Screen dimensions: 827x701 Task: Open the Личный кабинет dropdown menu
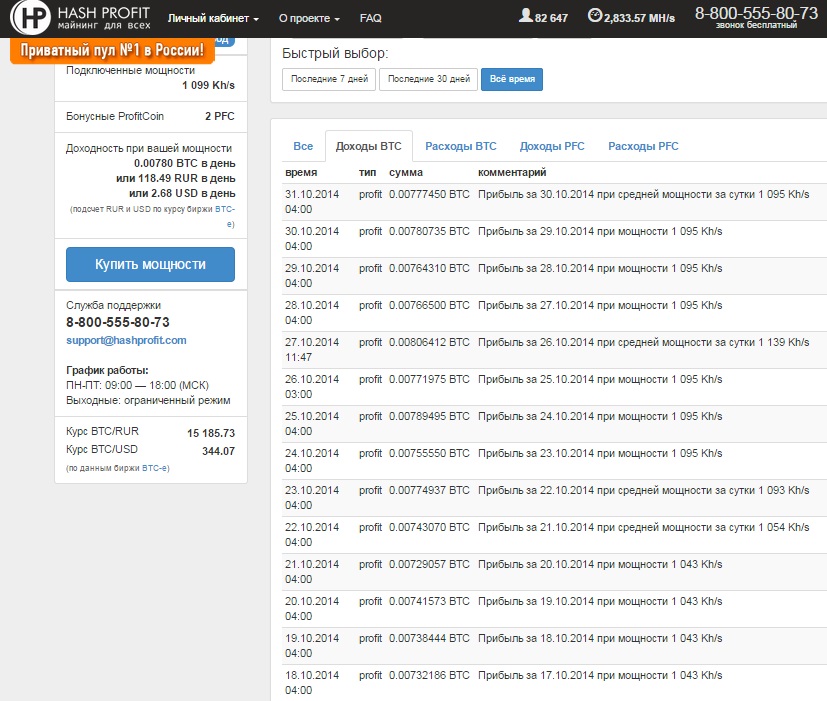213,18
